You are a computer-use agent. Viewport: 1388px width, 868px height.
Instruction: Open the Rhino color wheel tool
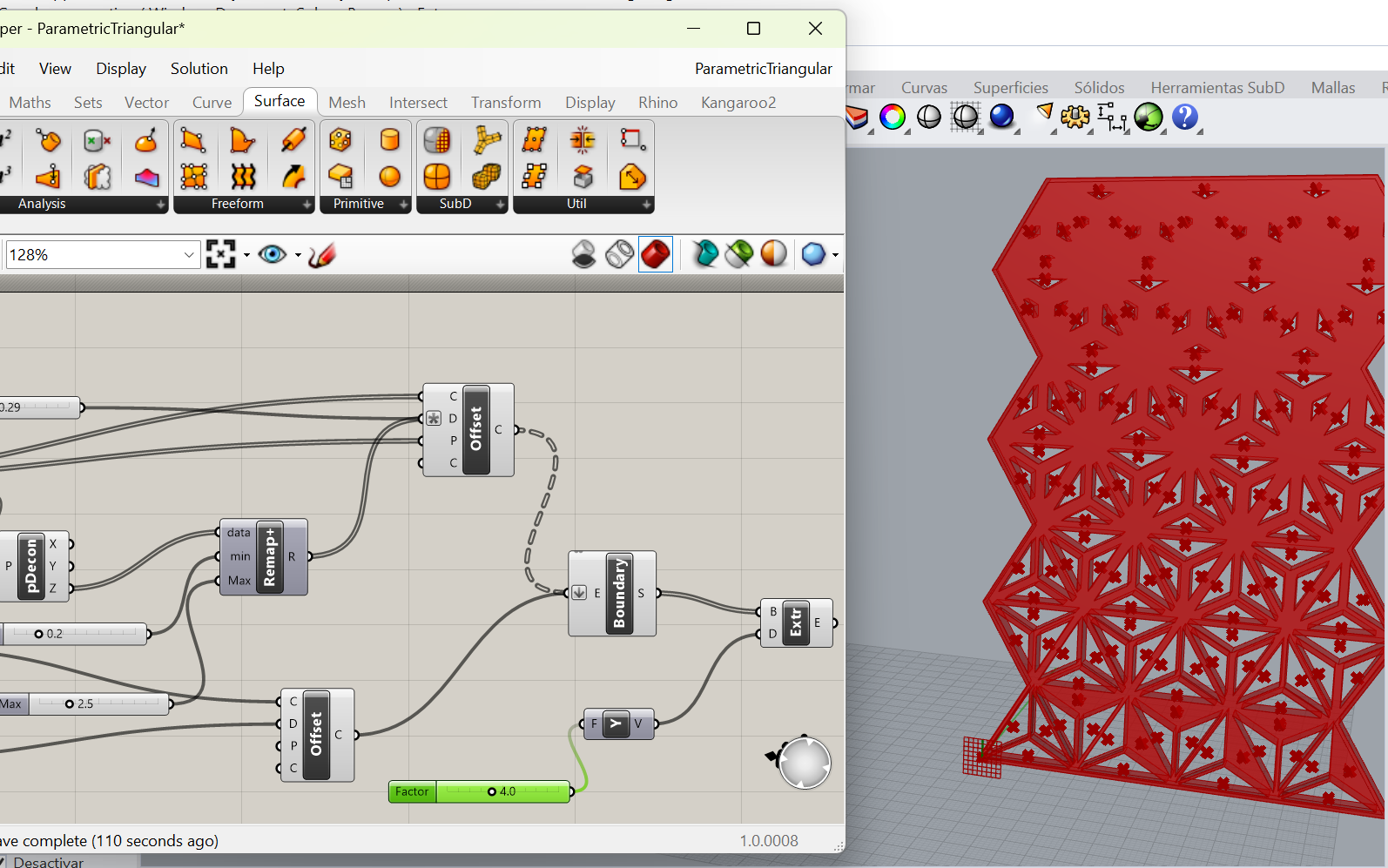(893, 117)
